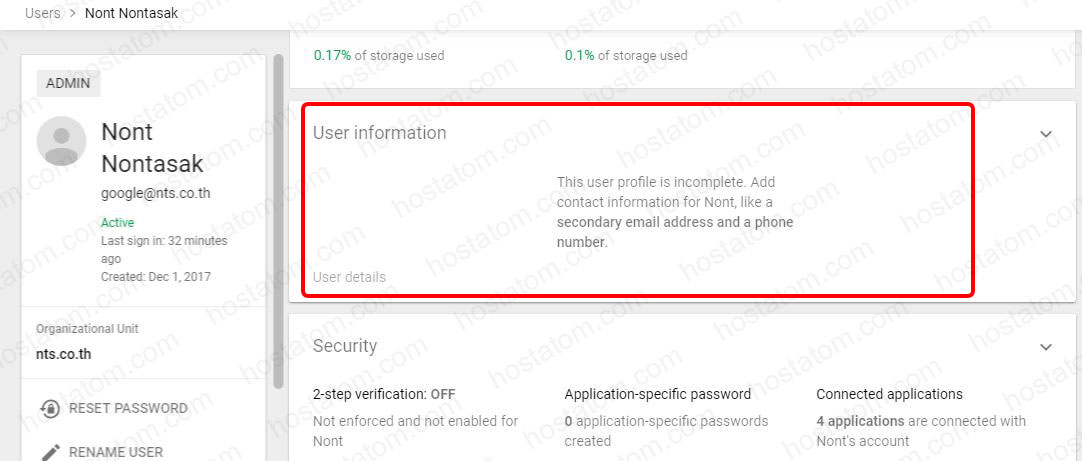Click the User information heading
Screen dimensions: 1082x461
click(379, 133)
